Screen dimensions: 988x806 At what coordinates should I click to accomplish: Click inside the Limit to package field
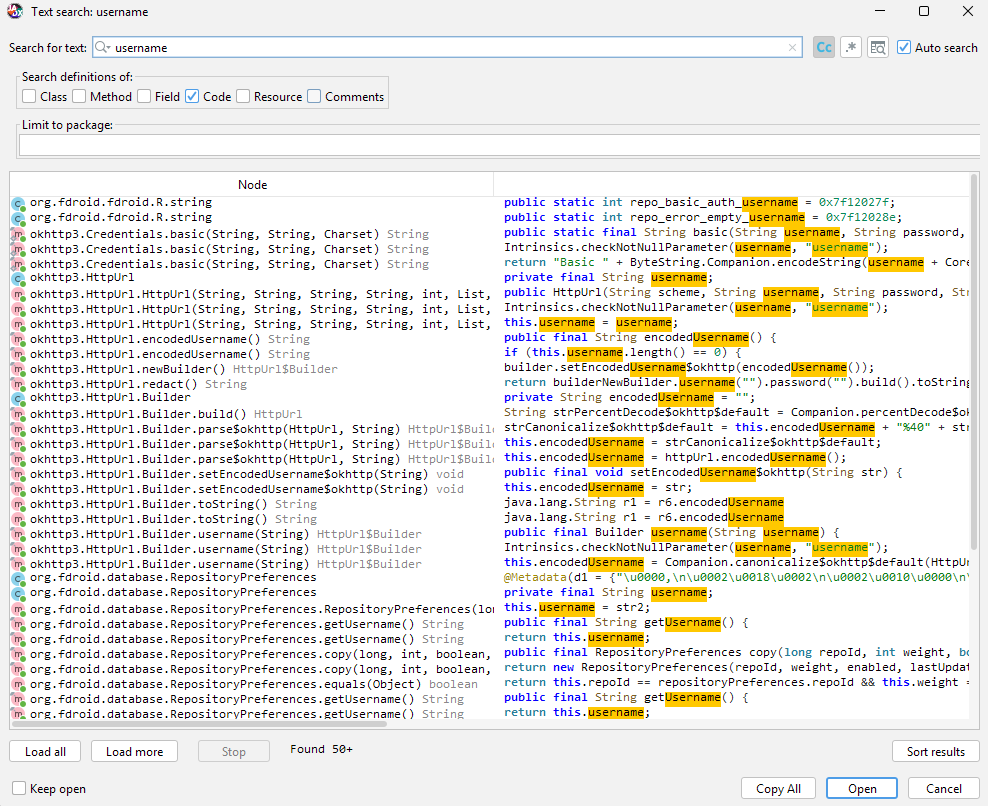click(x=498, y=146)
